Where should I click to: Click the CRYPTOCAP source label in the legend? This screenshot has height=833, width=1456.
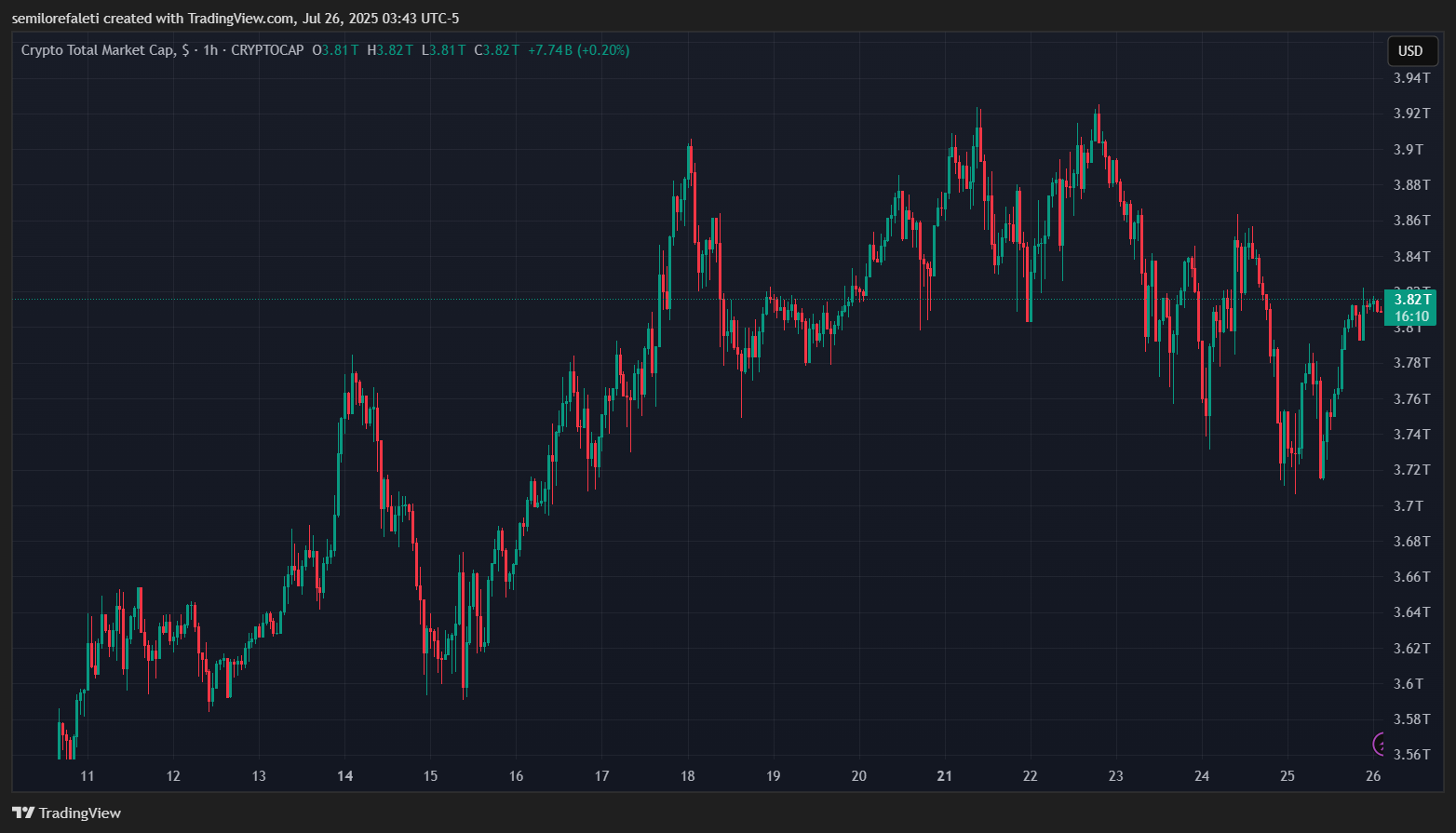tap(267, 50)
